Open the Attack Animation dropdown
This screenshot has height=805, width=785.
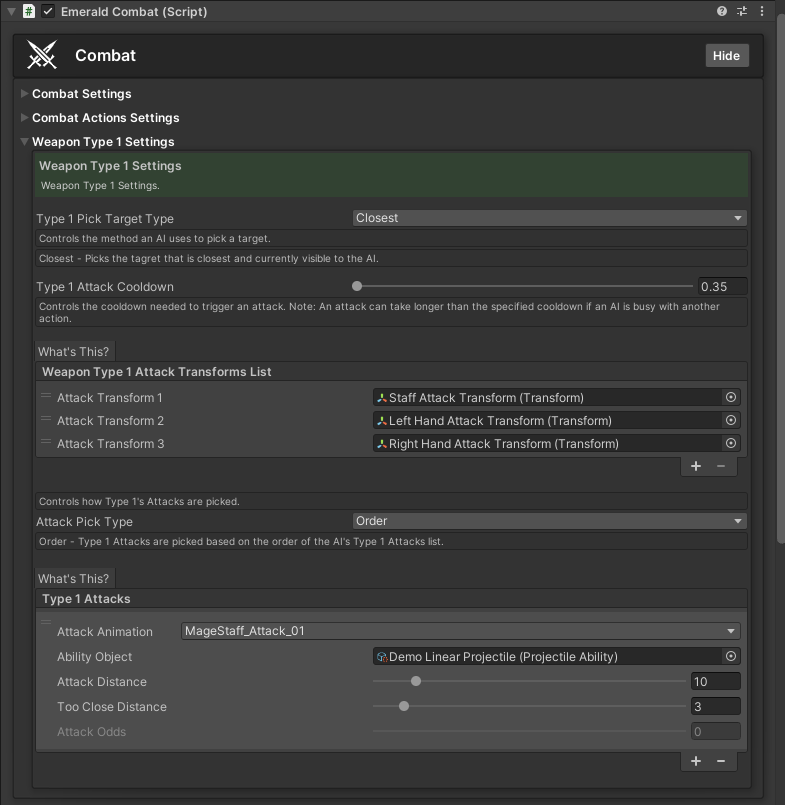coord(460,631)
